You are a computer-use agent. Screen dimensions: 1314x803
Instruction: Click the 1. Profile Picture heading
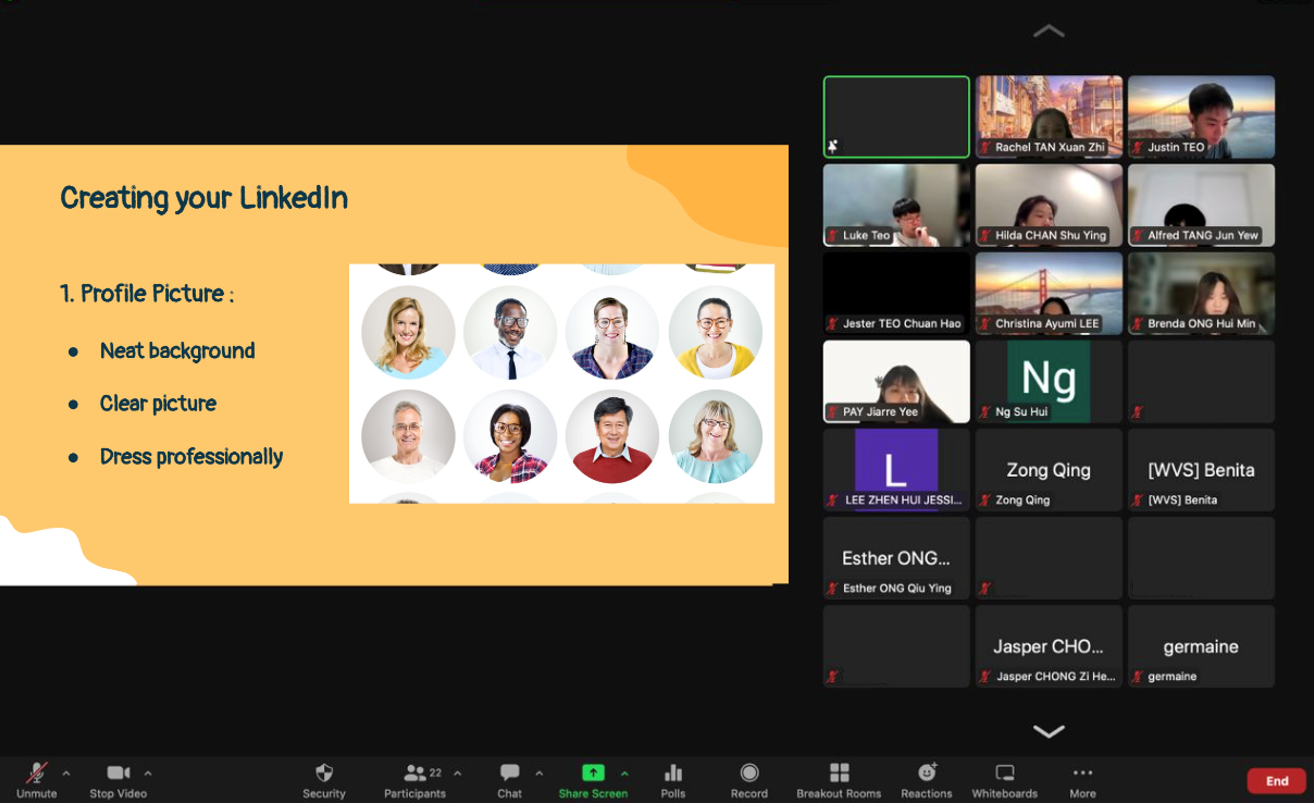tap(147, 294)
